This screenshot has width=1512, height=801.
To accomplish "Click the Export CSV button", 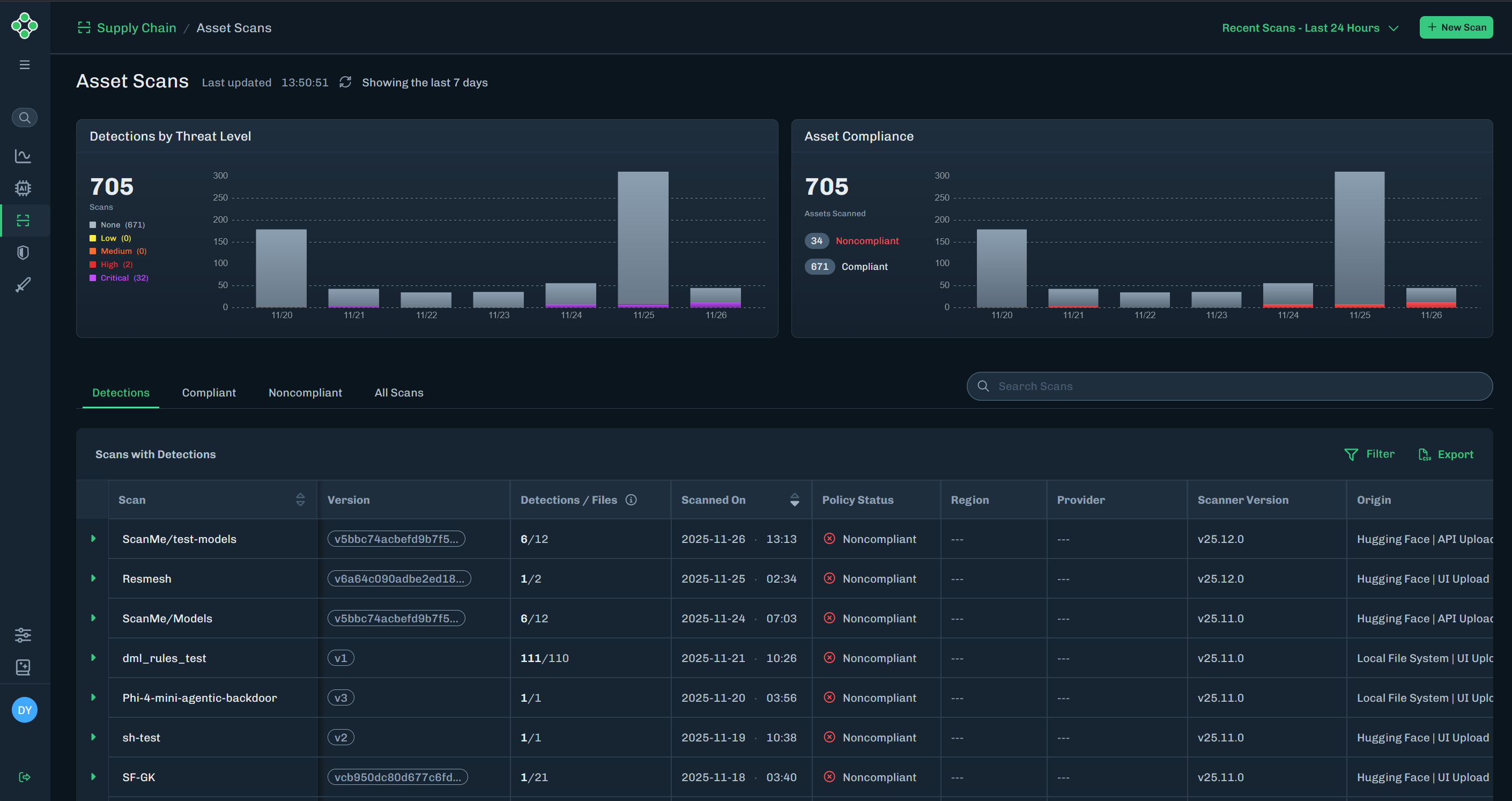I will (1446, 454).
